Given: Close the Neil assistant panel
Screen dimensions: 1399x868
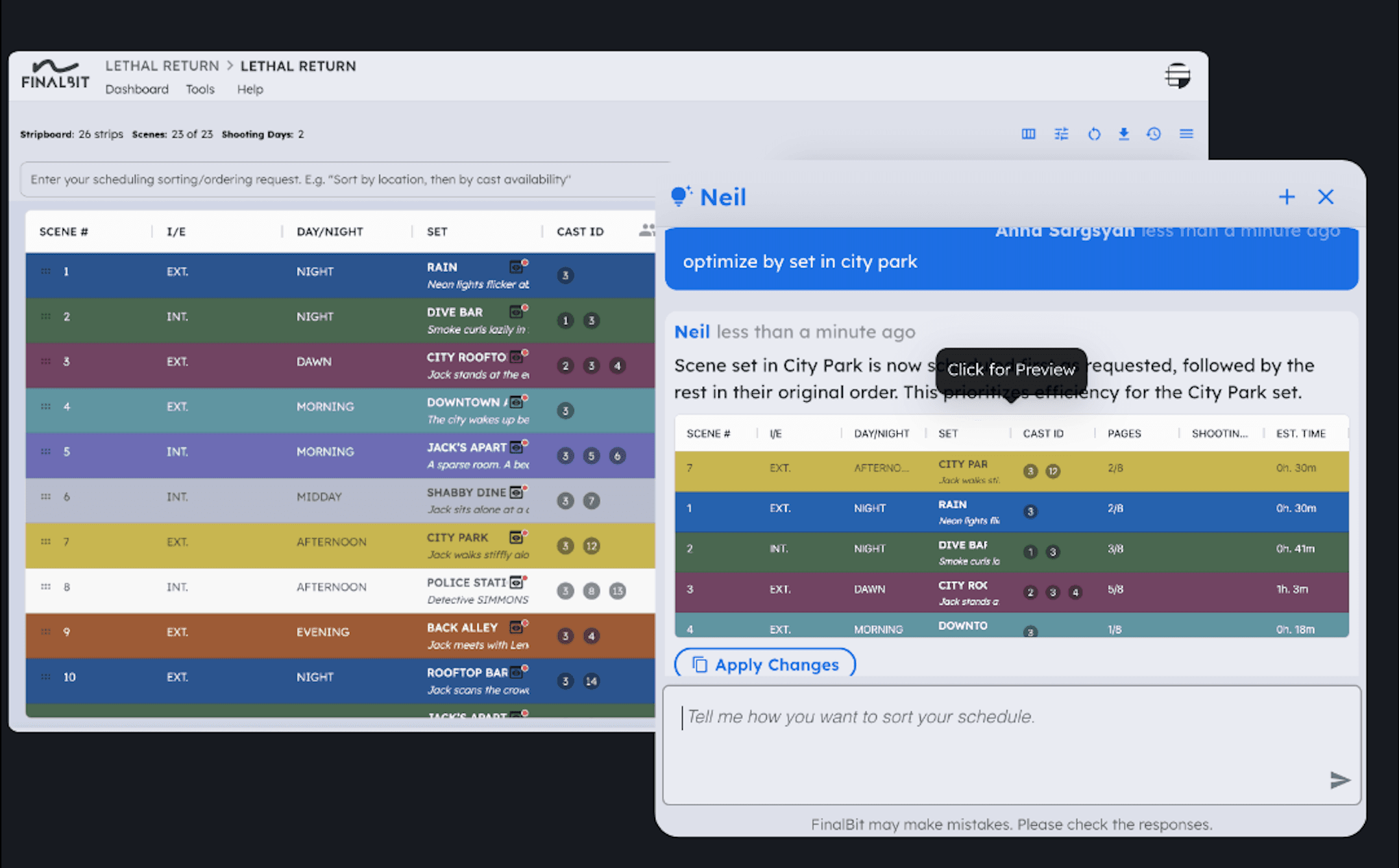Looking at the screenshot, I should (1326, 197).
